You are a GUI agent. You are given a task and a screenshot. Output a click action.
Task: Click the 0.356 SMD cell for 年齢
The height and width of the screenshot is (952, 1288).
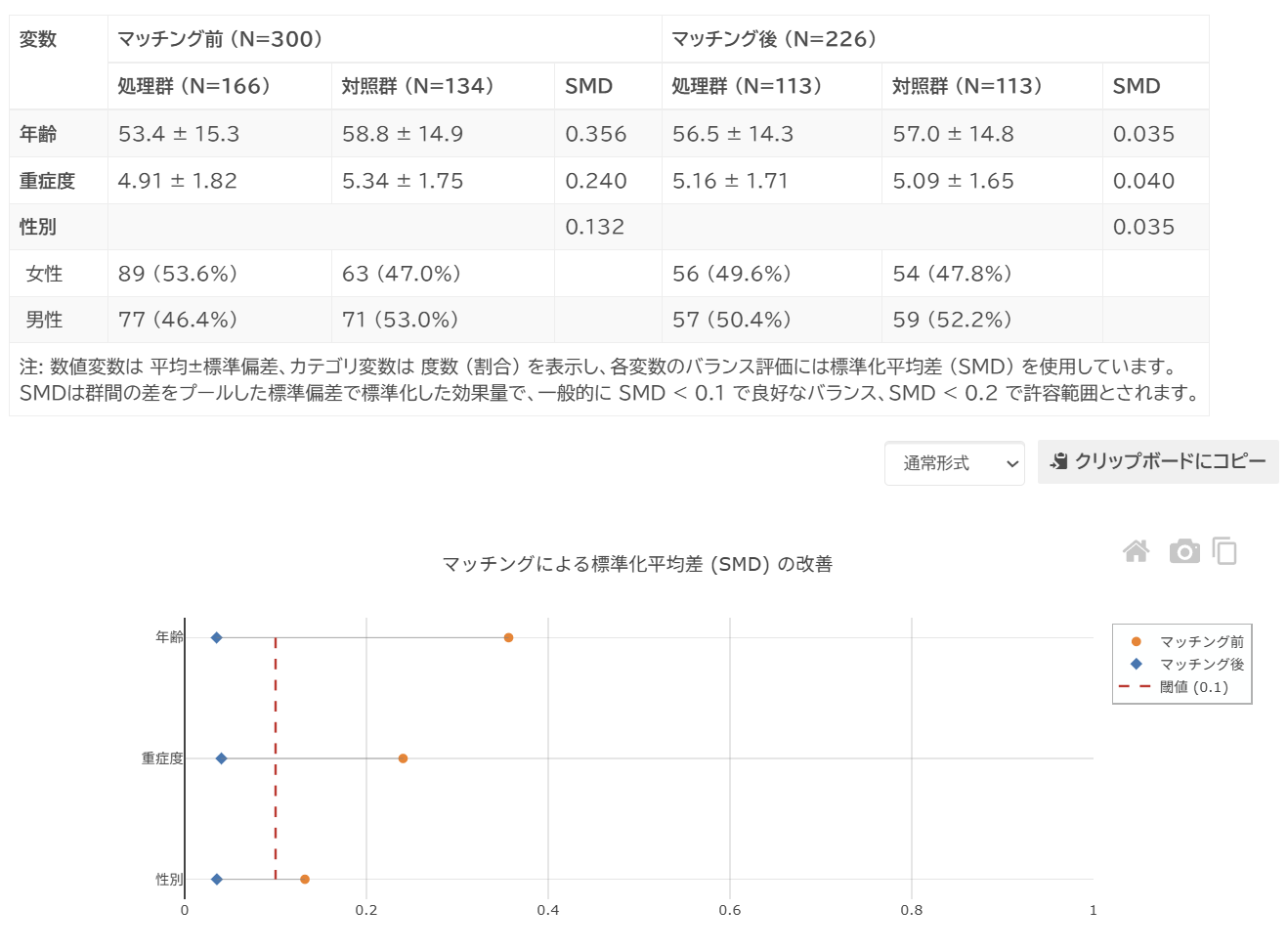tap(596, 134)
